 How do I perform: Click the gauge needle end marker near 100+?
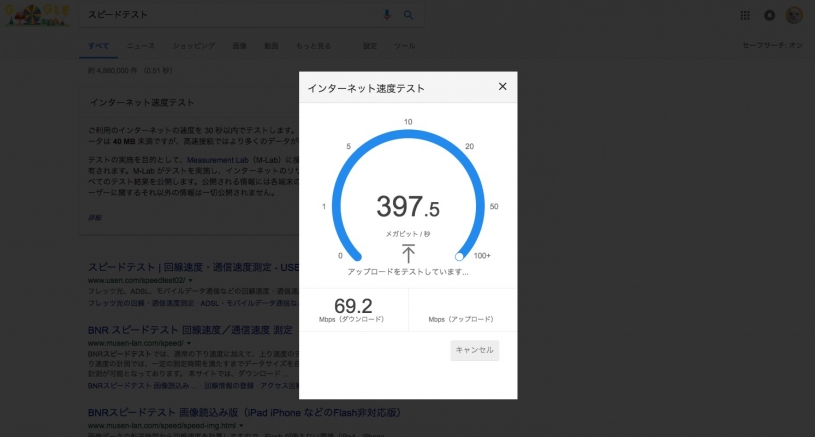coord(459,256)
